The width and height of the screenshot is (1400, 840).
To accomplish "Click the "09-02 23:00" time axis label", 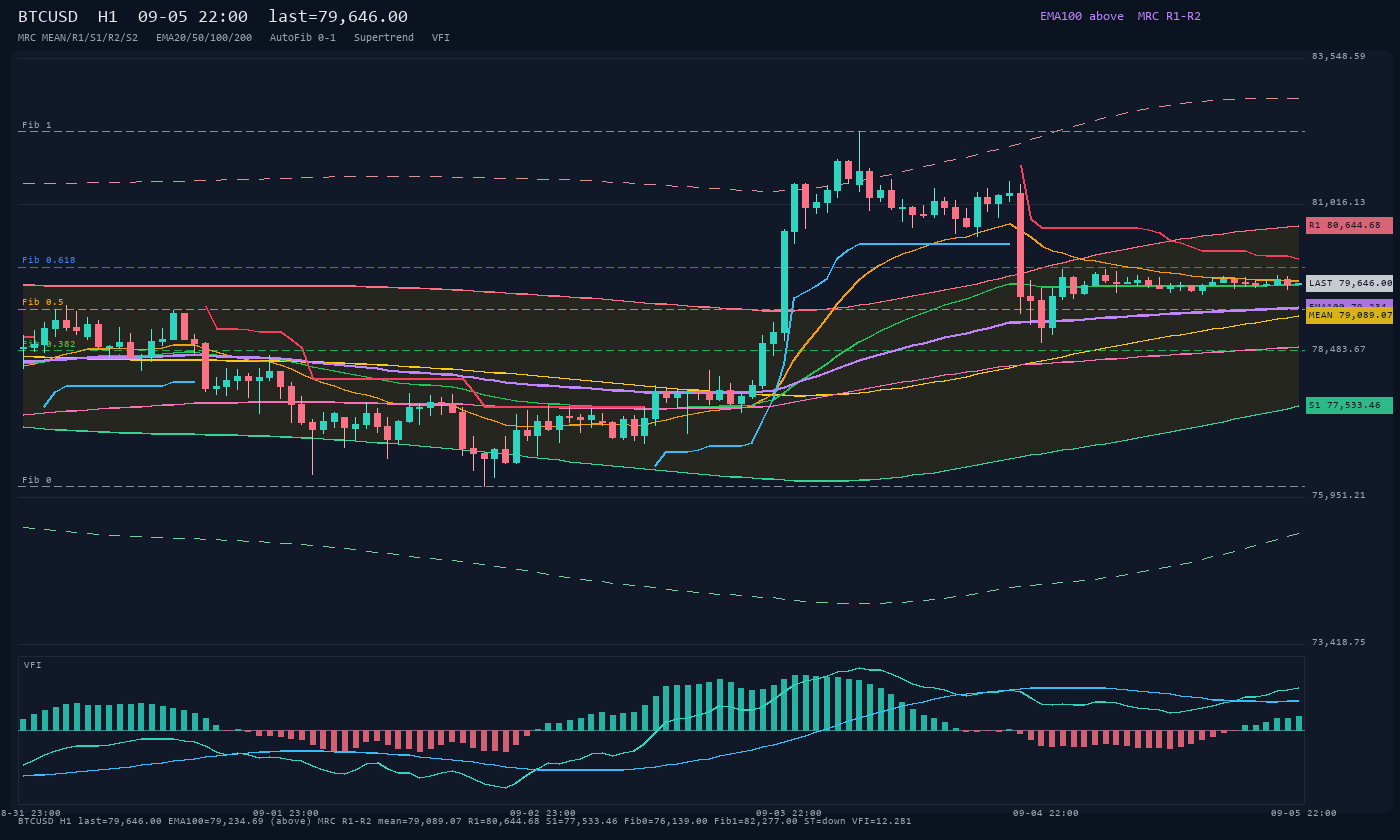I will point(543,813).
